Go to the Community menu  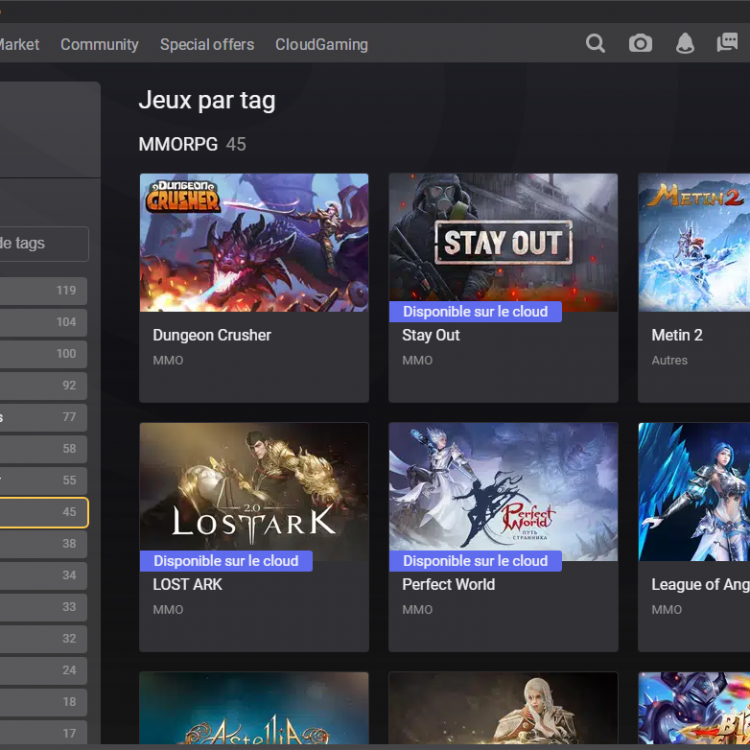coord(99,44)
